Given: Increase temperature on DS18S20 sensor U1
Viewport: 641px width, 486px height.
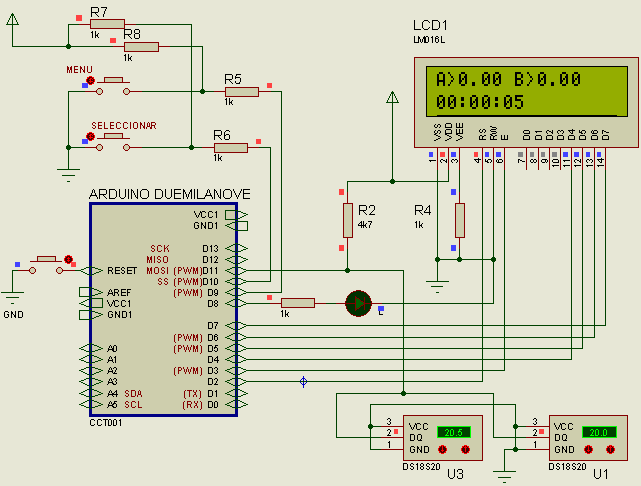Looking at the screenshot, I should pos(611,449).
